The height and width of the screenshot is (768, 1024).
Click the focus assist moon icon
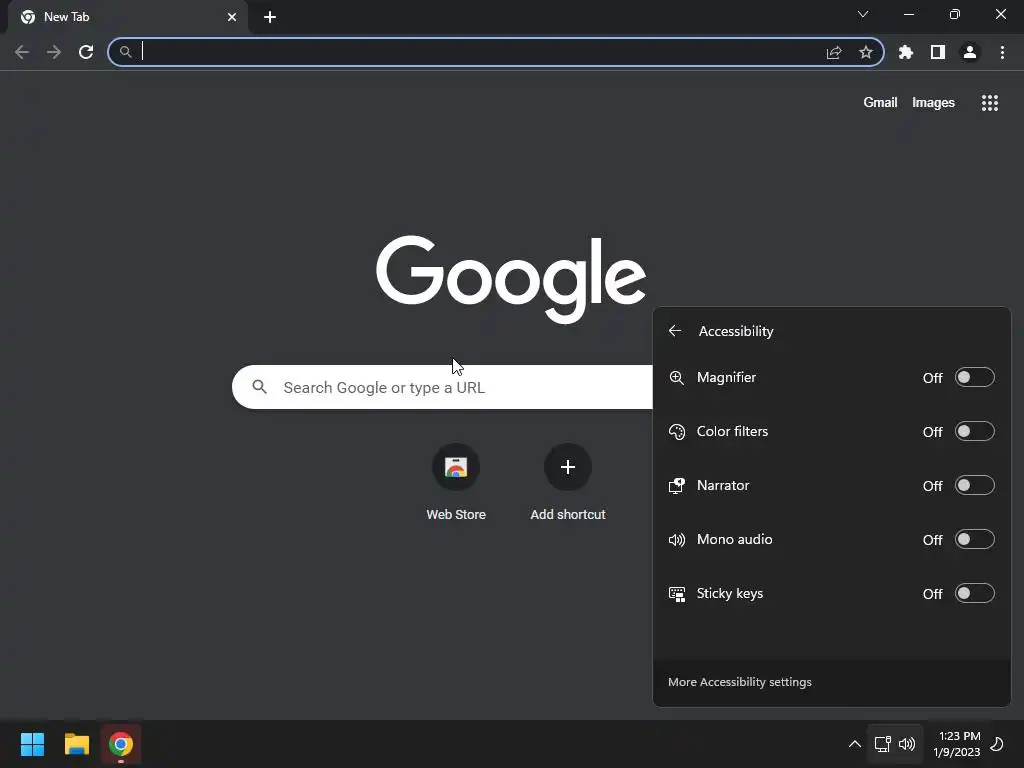(x=997, y=744)
